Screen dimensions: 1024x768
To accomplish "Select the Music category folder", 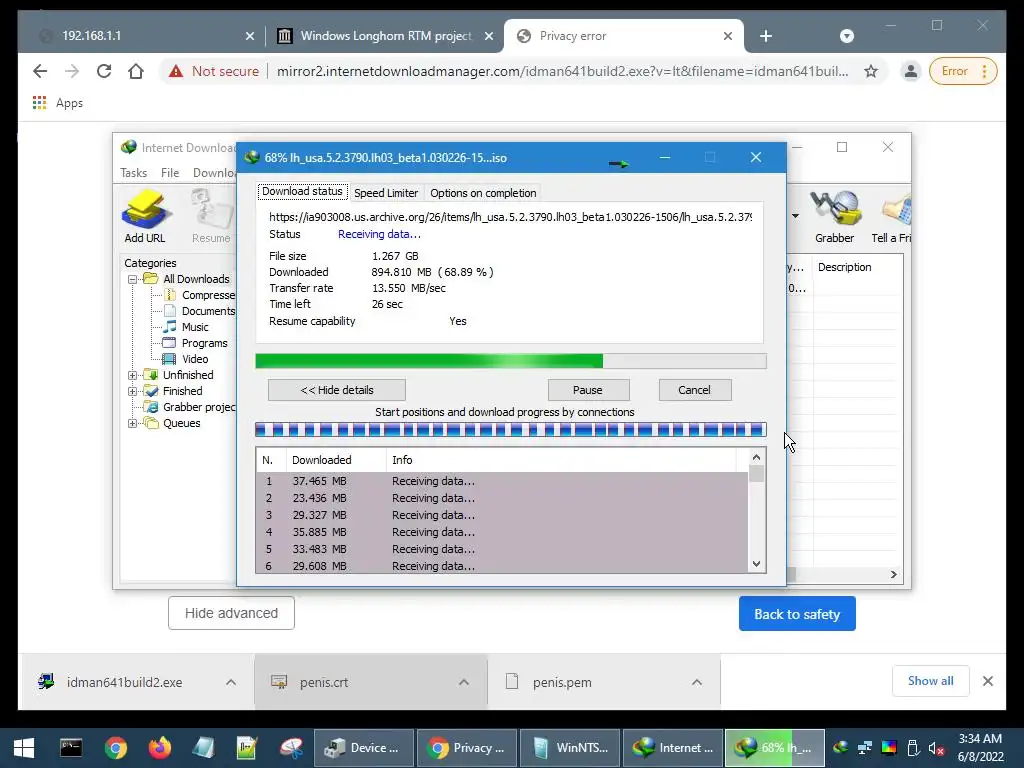I will [x=195, y=327].
